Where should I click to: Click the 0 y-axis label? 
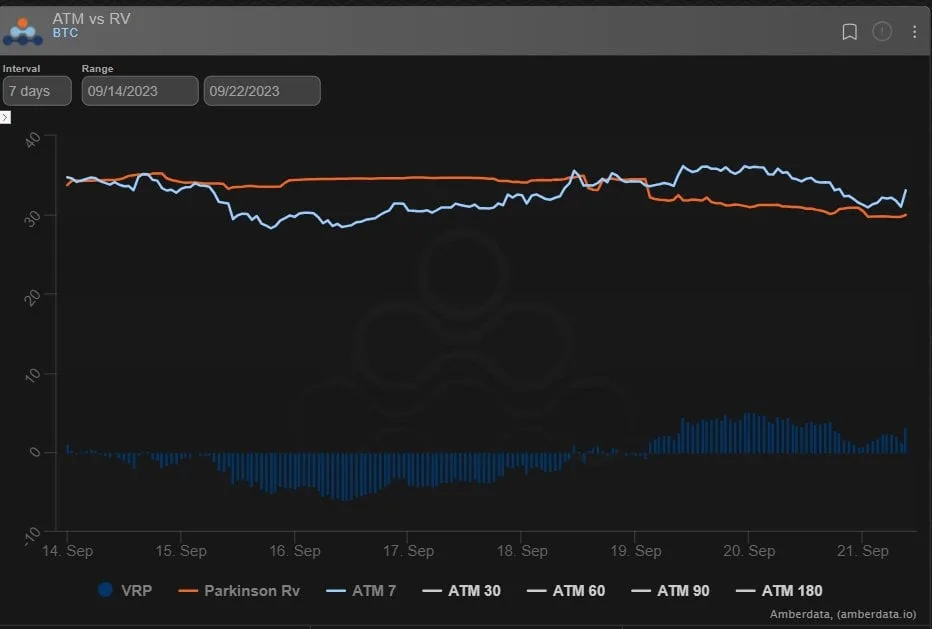click(x=34, y=453)
